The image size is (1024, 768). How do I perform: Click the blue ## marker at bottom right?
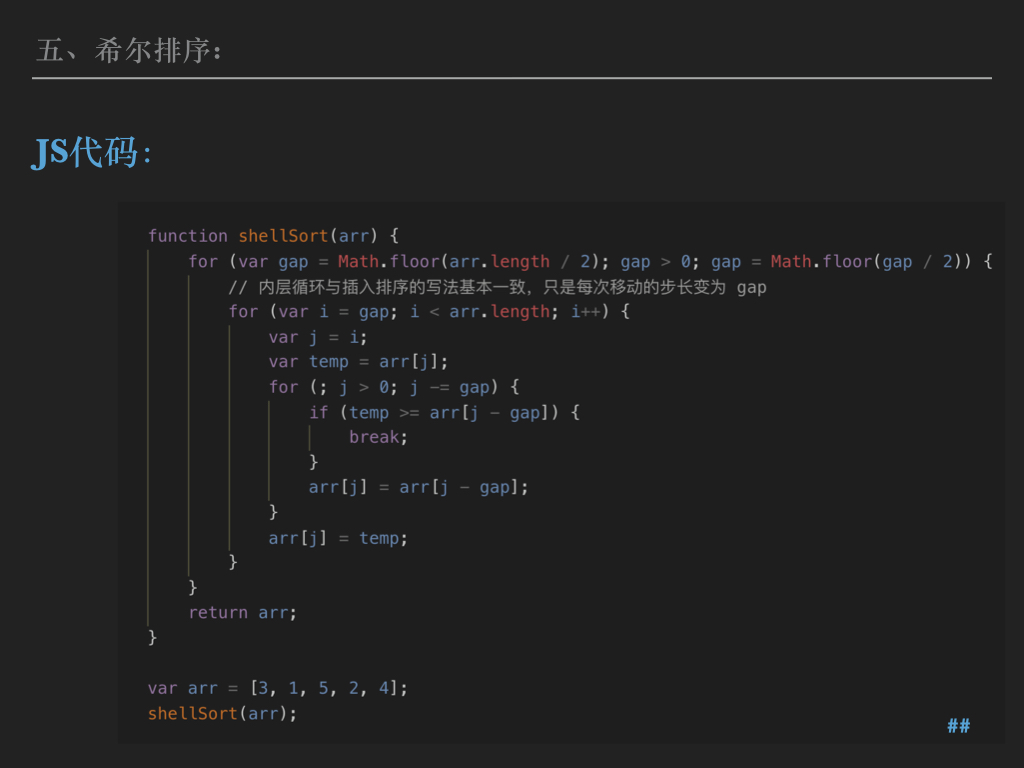pos(958,725)
